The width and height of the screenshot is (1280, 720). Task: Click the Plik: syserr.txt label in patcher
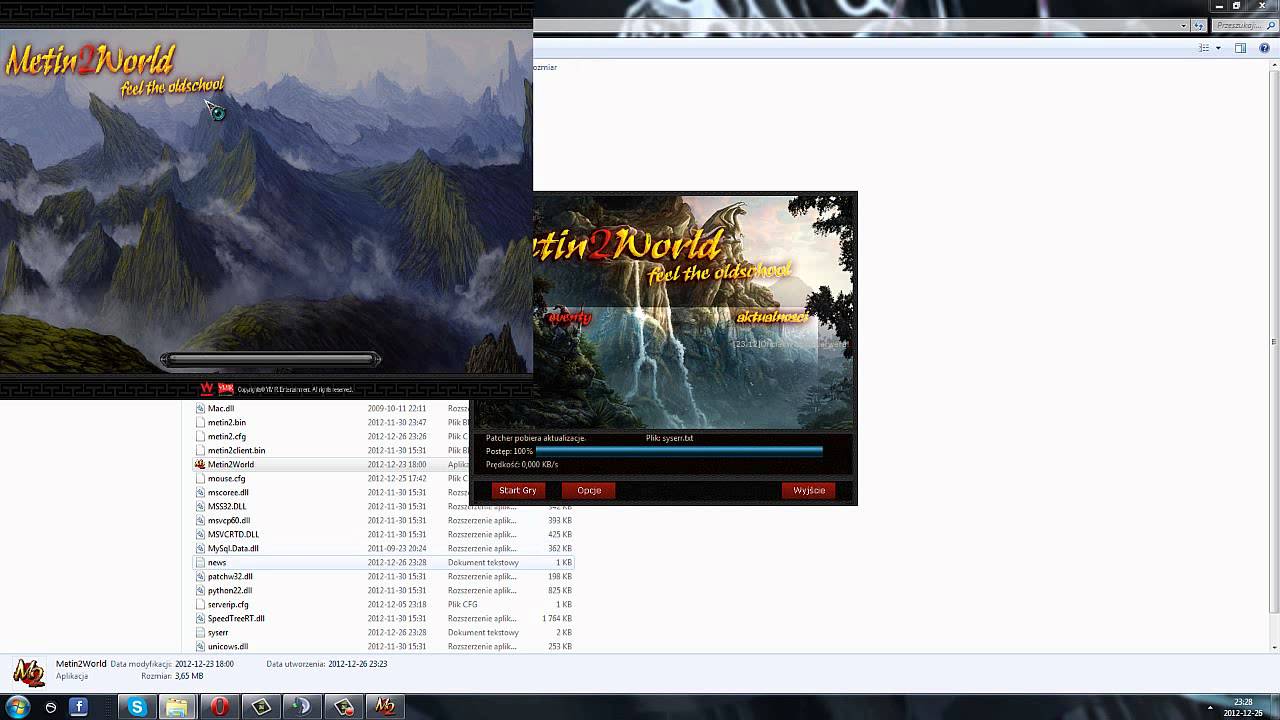669,438
